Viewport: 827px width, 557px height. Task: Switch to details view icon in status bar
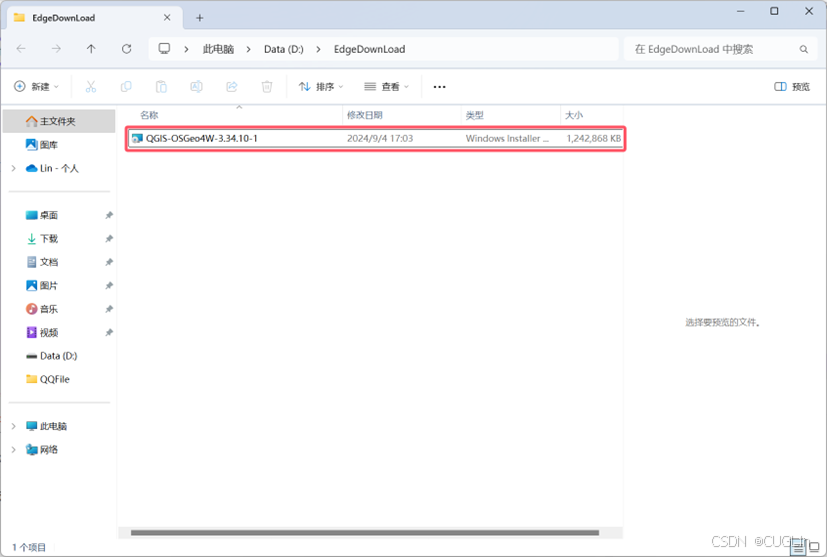click(797, 548)
